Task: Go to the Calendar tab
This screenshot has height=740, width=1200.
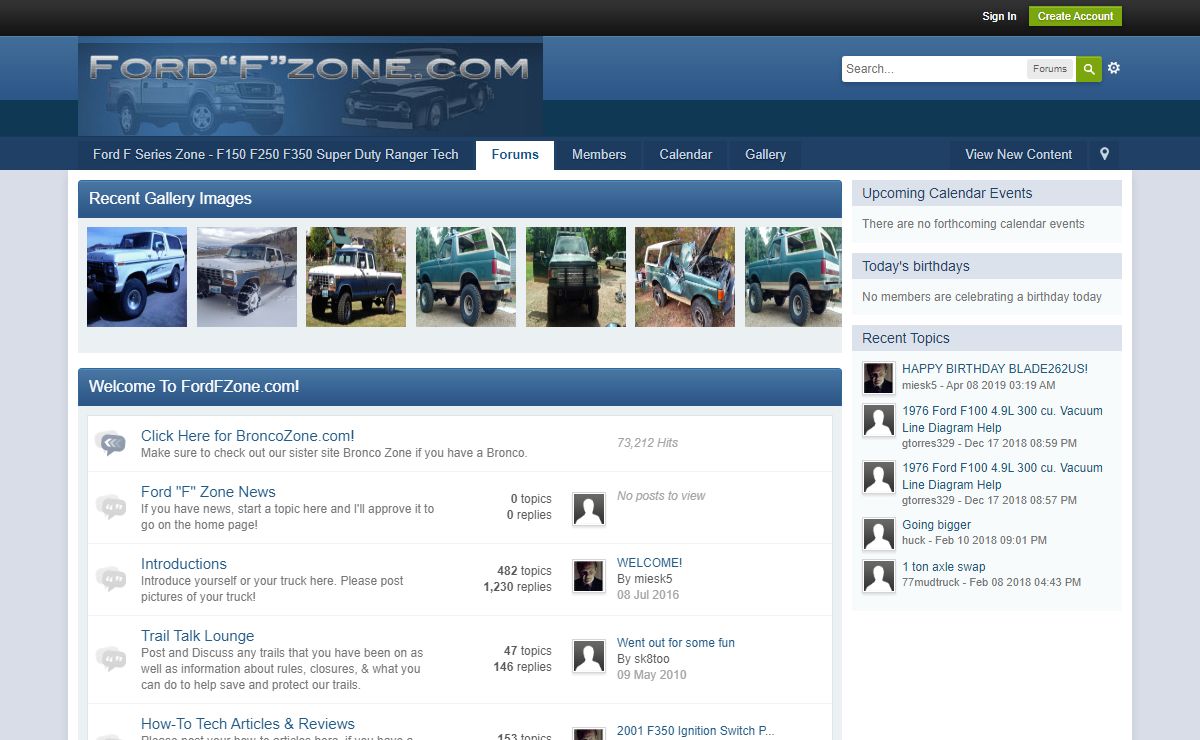Action: [x=686, y=154]
